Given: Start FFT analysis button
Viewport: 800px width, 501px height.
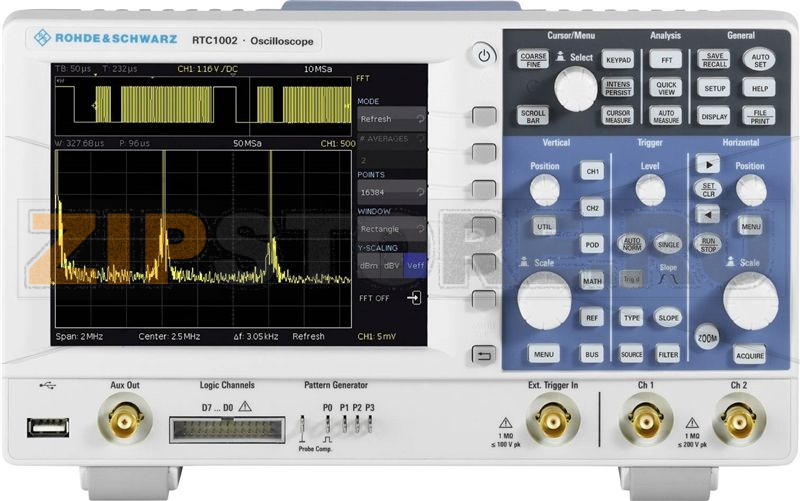Looking at the screenshot, I should [666, 60].
